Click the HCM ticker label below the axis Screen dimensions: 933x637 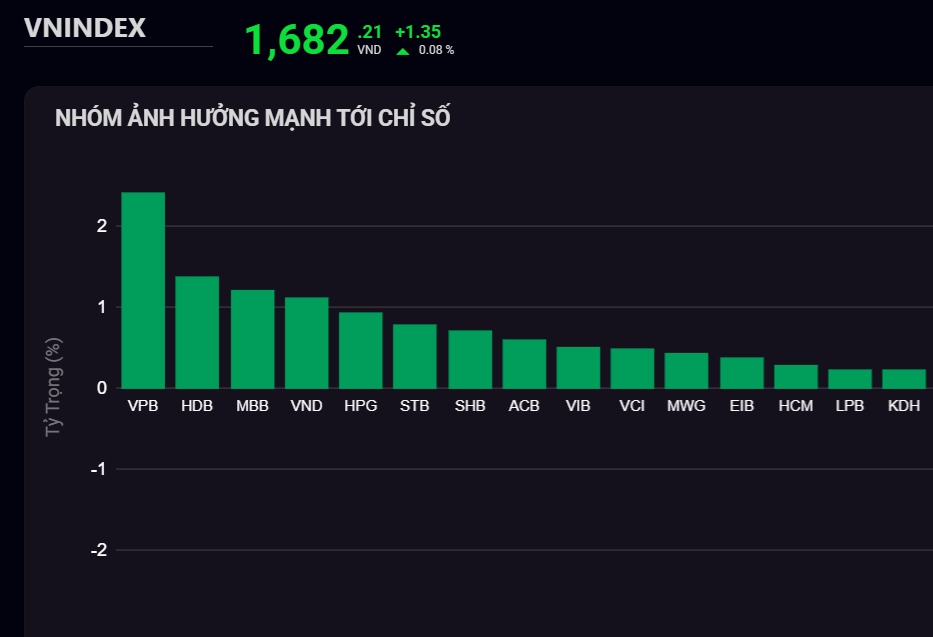pyautogui.click(x=796, y=406)
